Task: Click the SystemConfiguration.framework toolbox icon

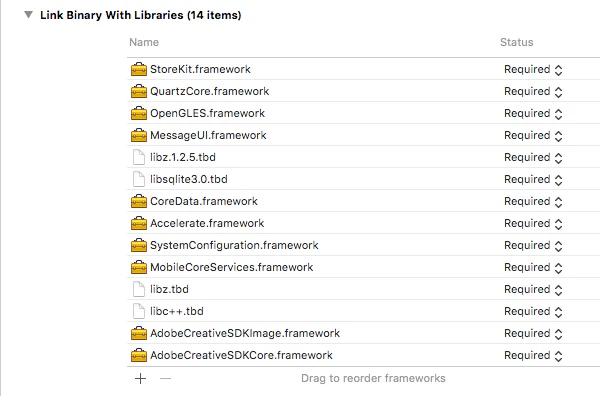Action: point(139,245)
